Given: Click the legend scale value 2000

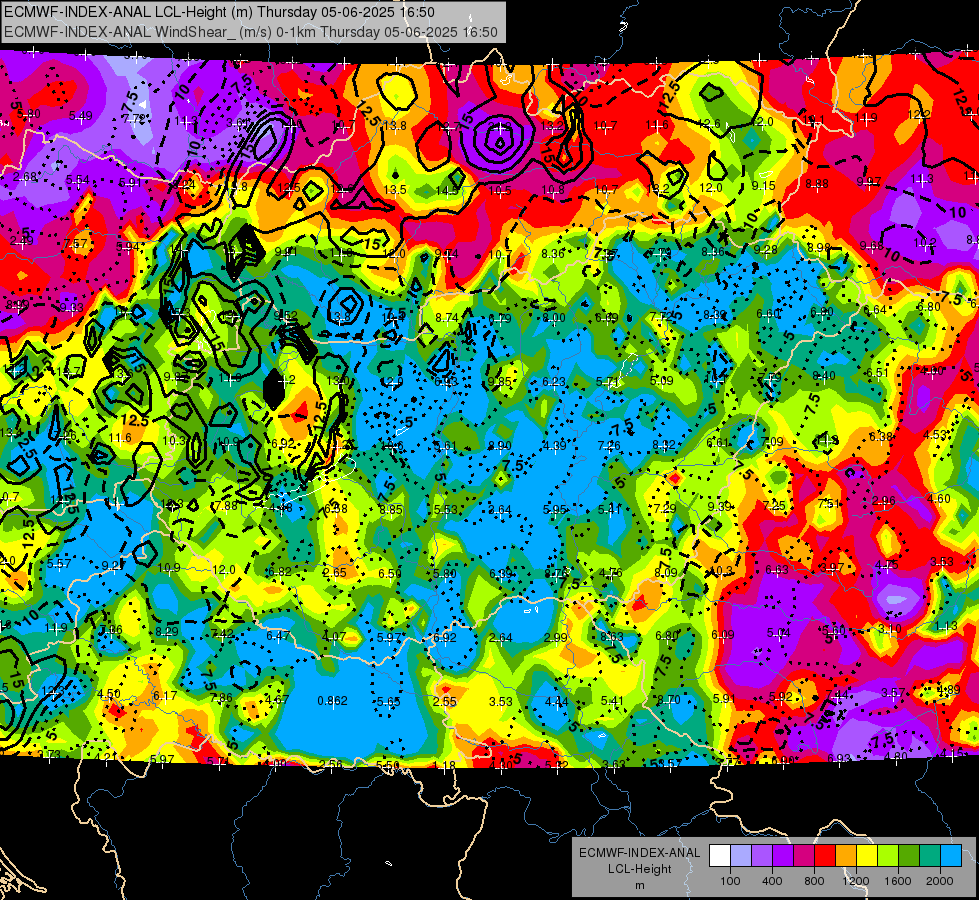Looking at the screenshot, I should click(940, 881).
